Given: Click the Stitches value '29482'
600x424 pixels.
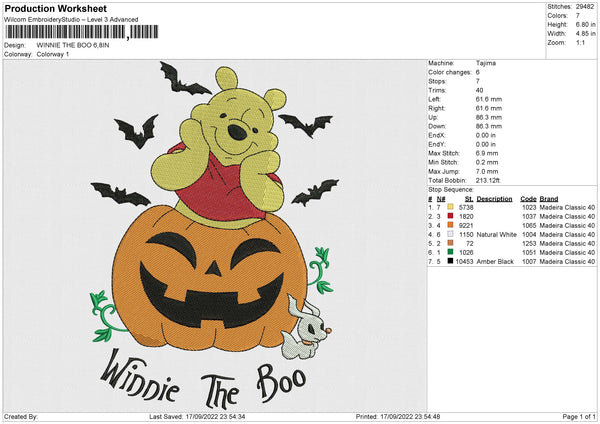Looking at the screenshot, I should pyautogui.click(x=585, y=7).
